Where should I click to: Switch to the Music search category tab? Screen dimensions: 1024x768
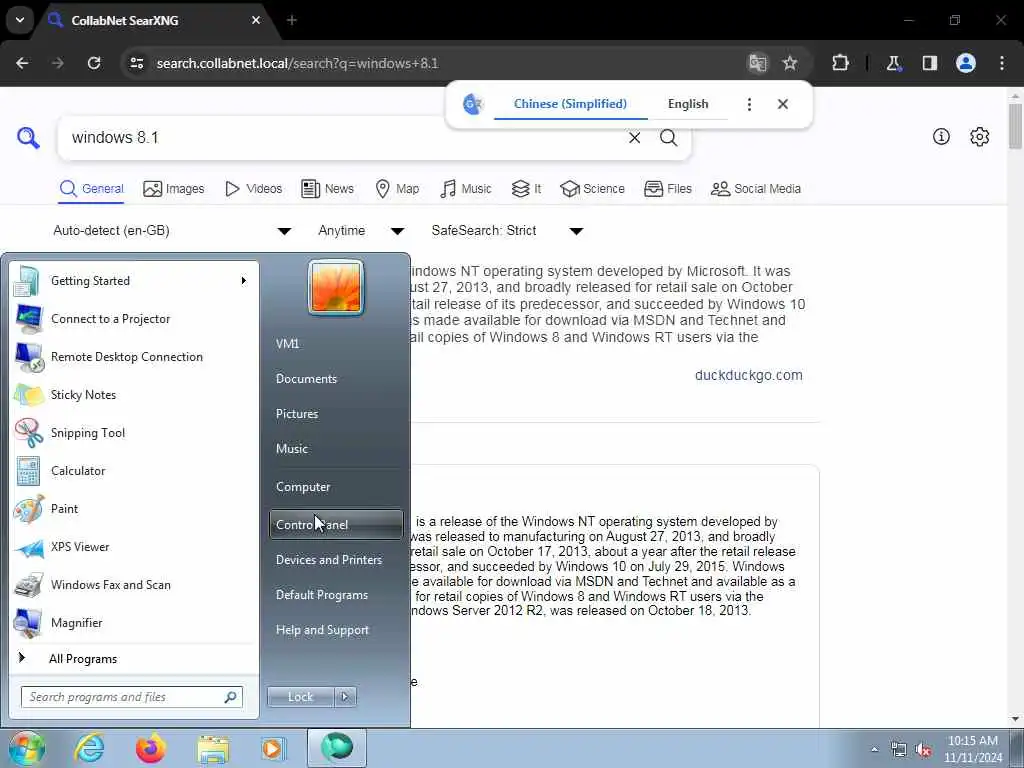tap(466, 189)
